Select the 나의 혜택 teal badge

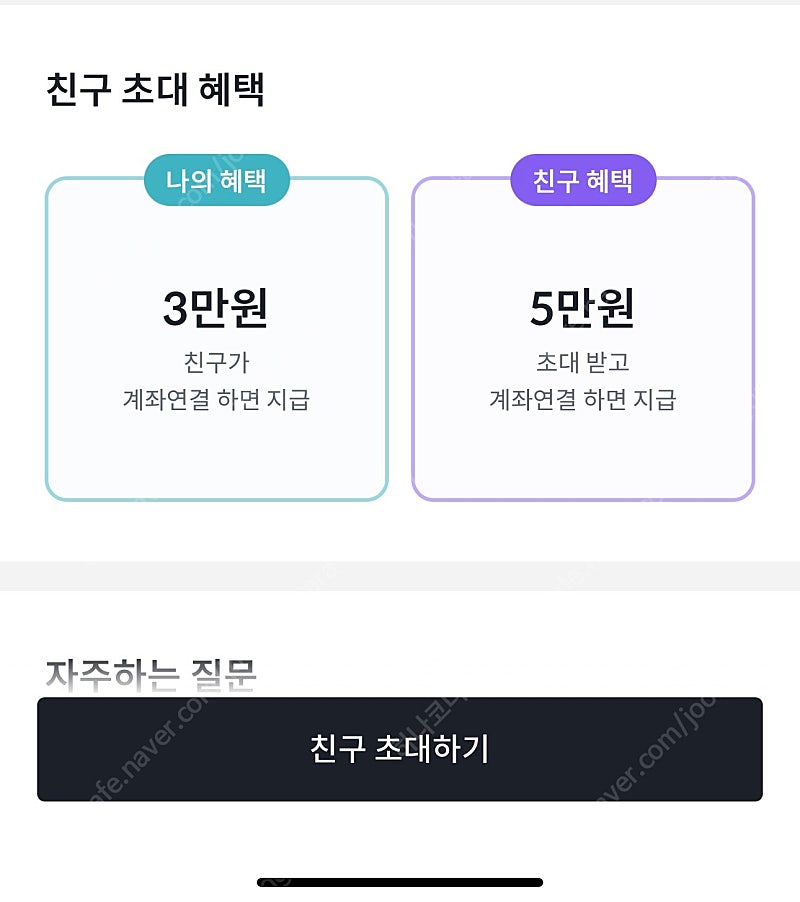pos(217,180)
